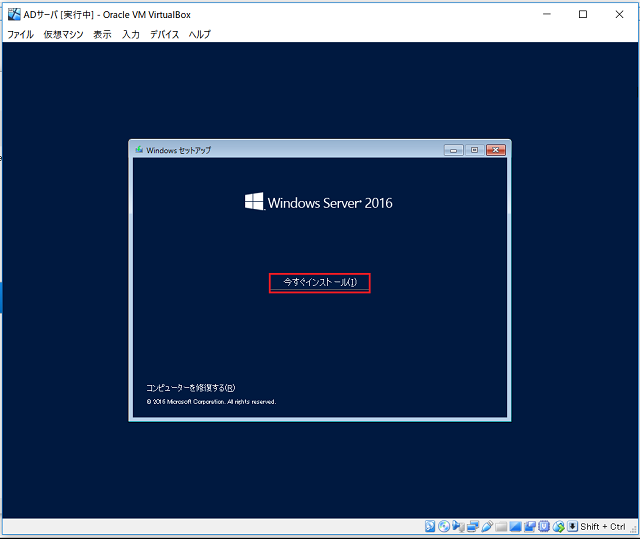
Task: Click the CPU chip icon in status bar
Action: (545, 527)
